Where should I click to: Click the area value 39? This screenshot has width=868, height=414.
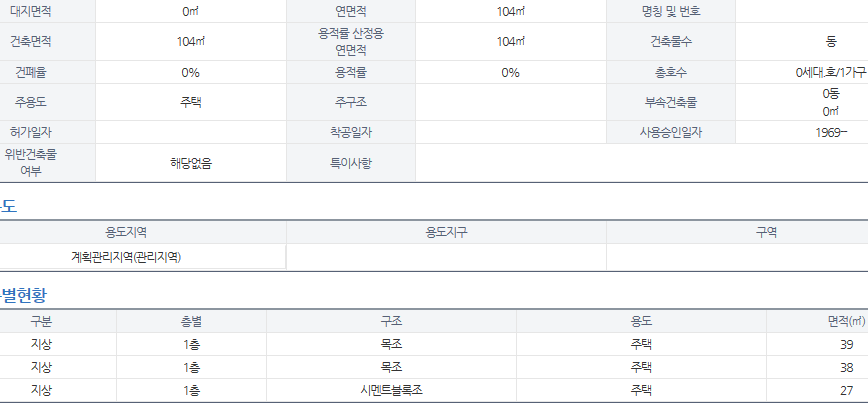click(846, 344)
